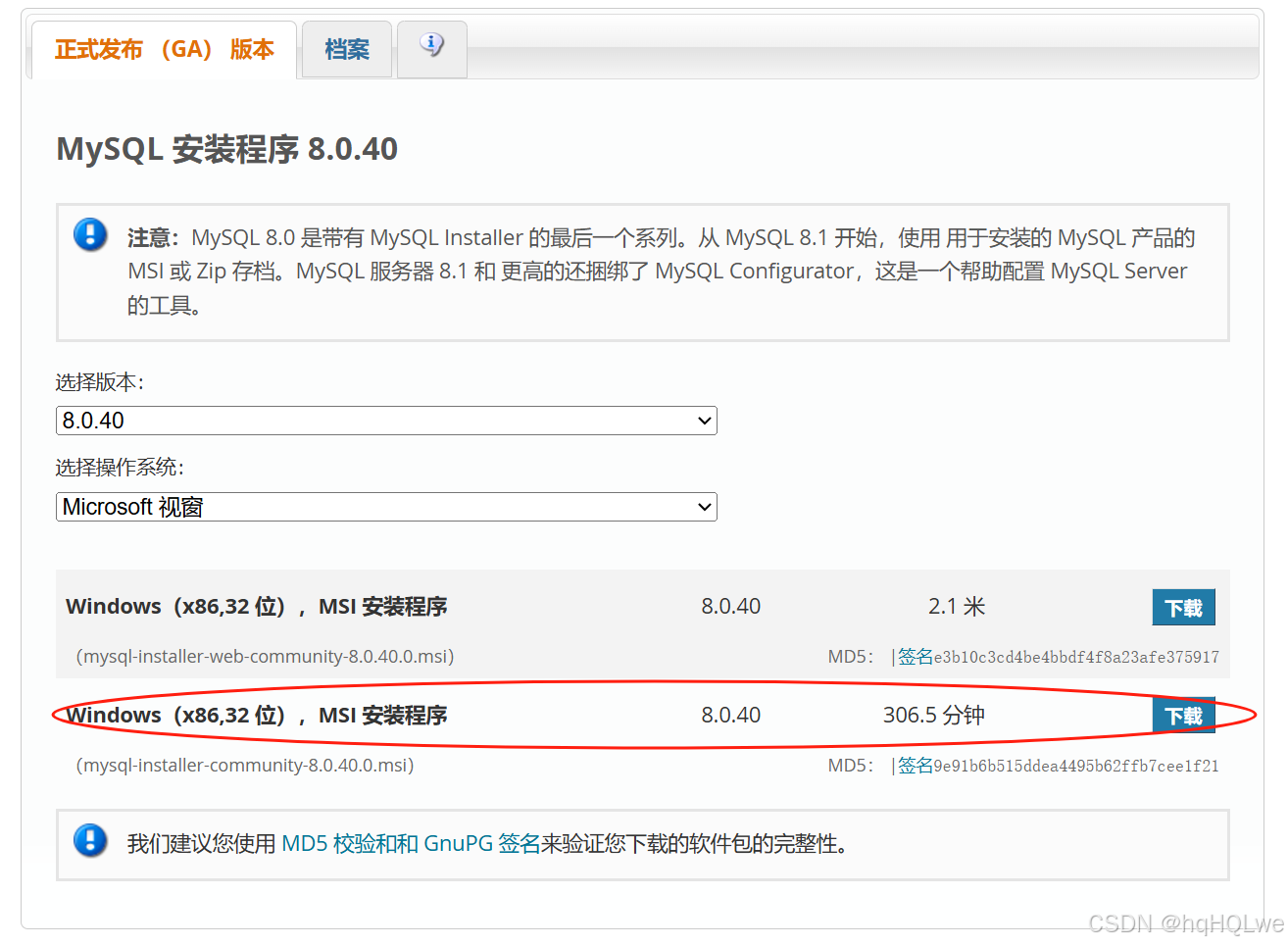Click the blue exclamation icon beside the 注意 note
This screenshot has height=945, width=1288.
90,235
